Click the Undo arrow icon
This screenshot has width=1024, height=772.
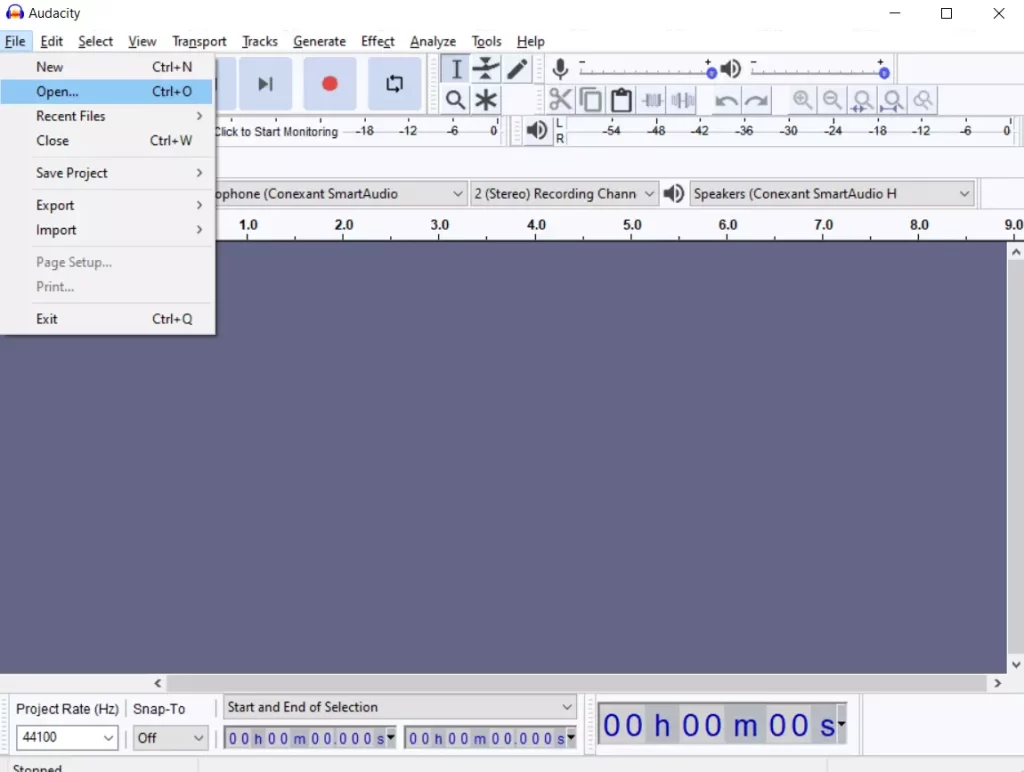click(x=726, y=100)
